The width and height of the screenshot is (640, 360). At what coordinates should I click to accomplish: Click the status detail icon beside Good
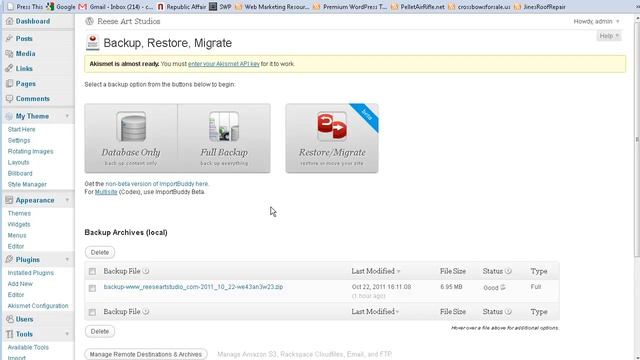503,287
